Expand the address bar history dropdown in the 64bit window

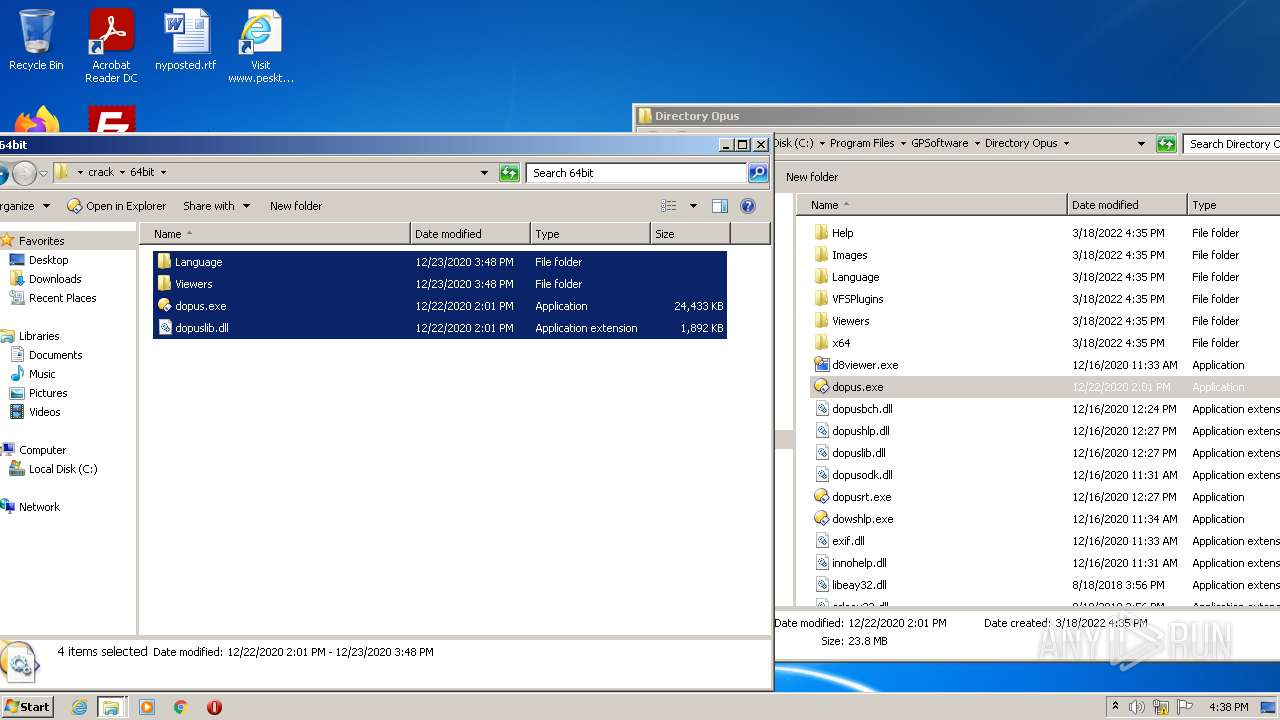click(x=485, y=172)
